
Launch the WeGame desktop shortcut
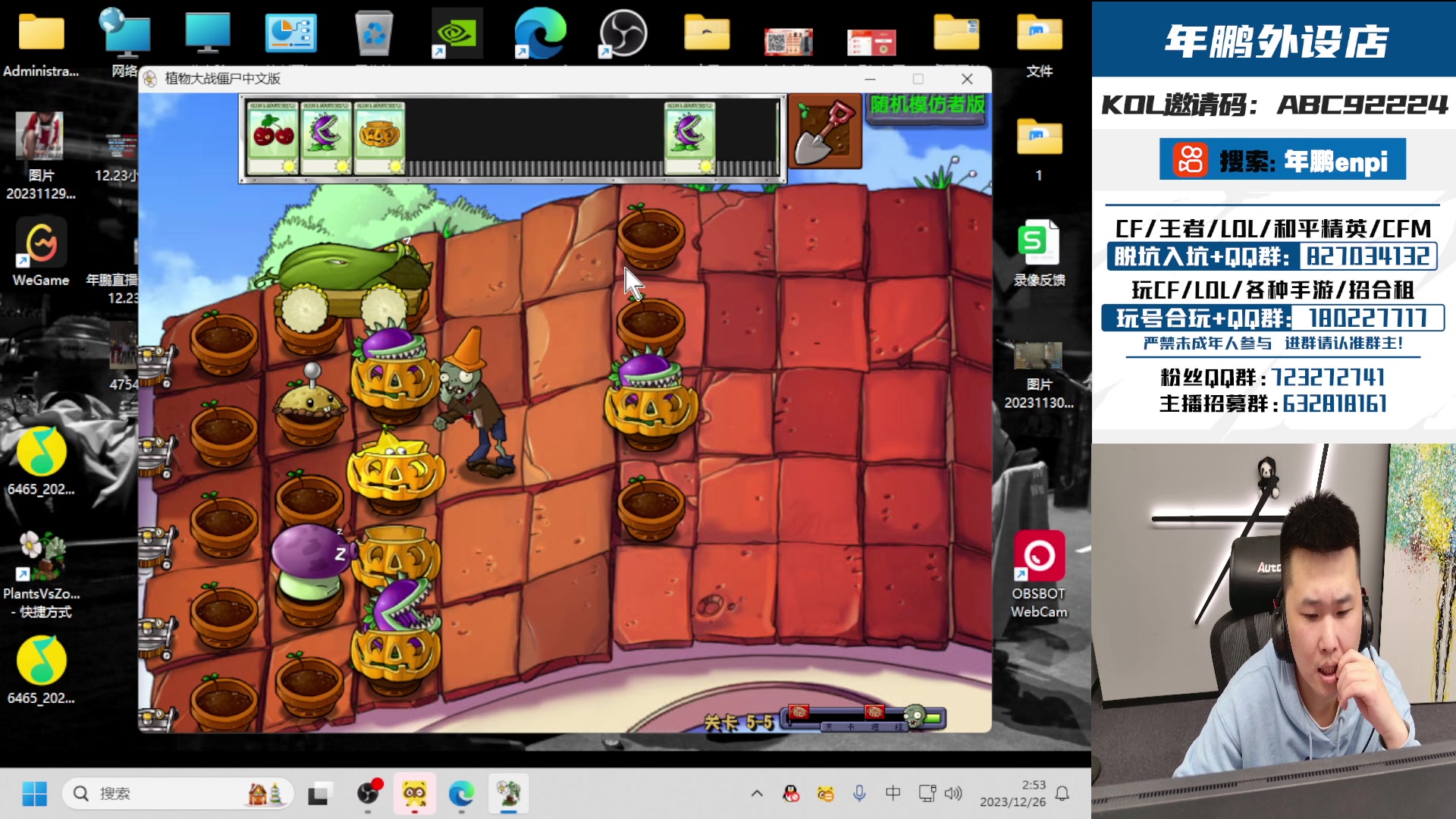pyautogui.click(x=41, y=253)
